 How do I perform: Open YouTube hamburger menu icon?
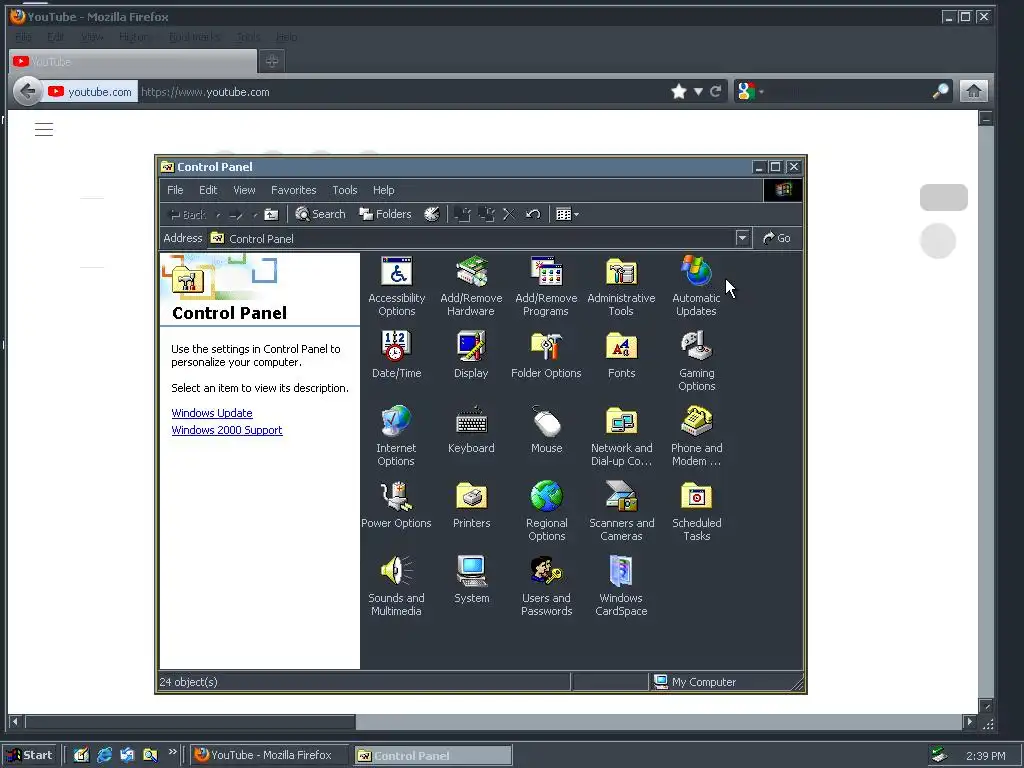pyautogui.click(x=44, y=129)
